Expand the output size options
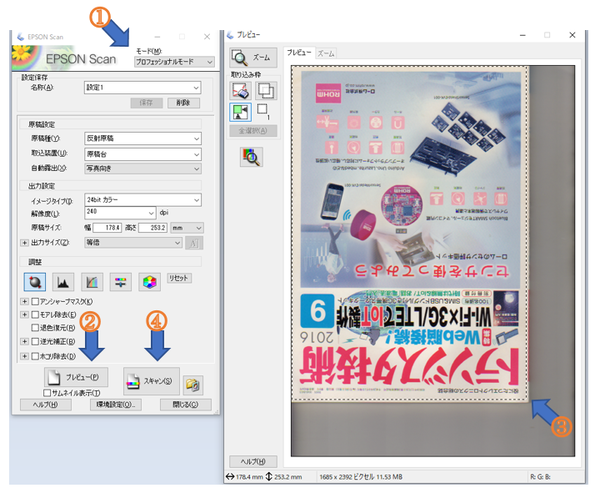The width and height of the screenshot is (600, 488). [x=24, y=243]
